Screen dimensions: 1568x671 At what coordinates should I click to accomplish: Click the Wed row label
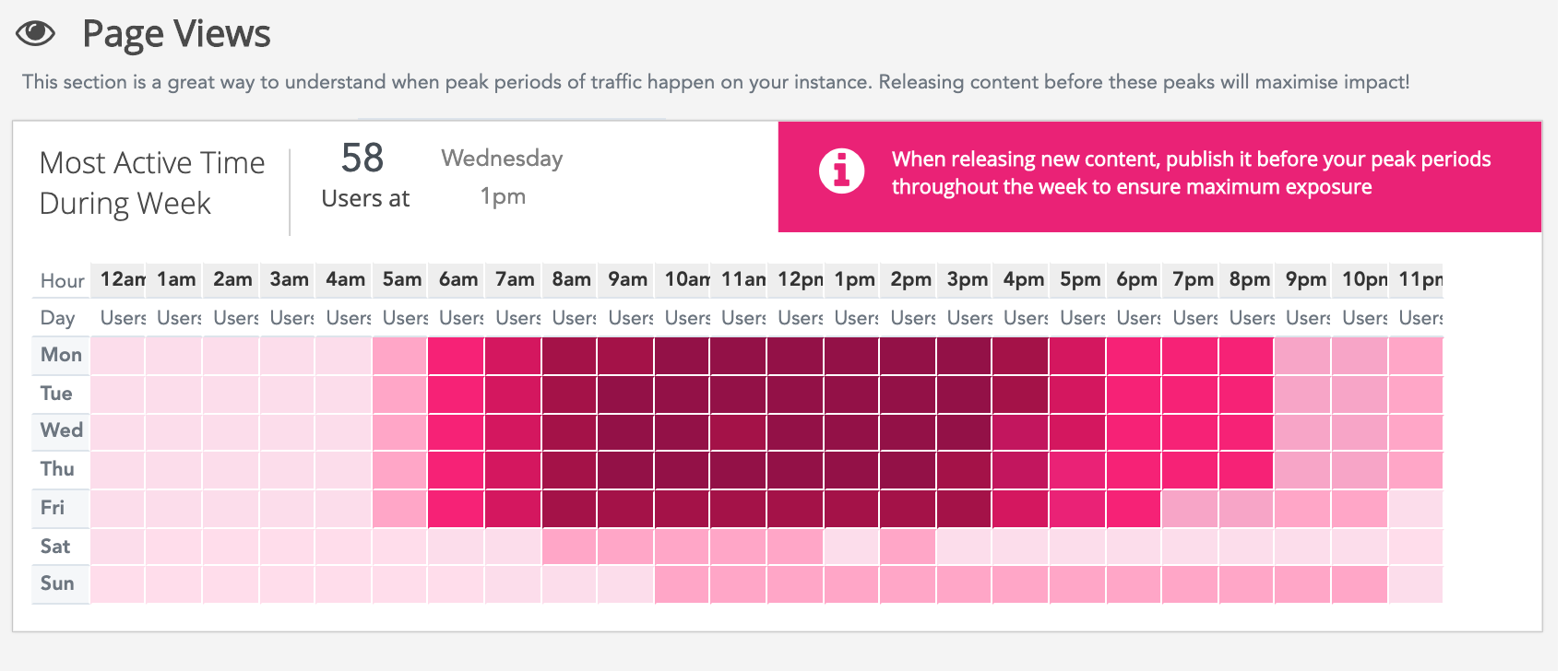[x=61, y=430]
